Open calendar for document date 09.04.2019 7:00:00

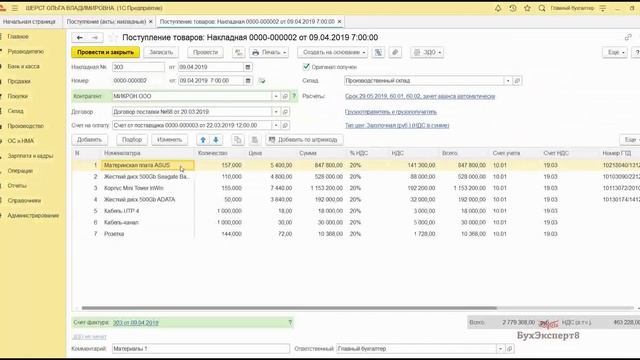coord(248,81)
